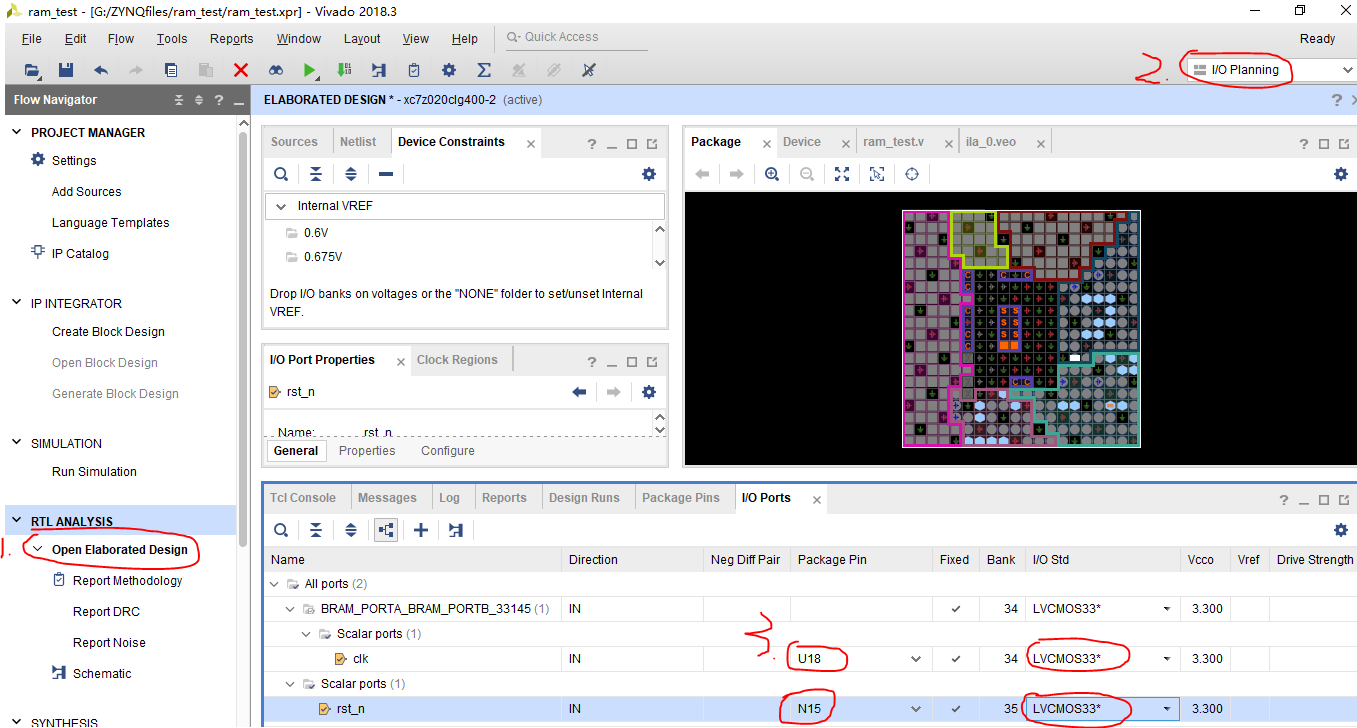Fit the Package view with Zoom Fit icon
This screenshot has height=728, width=1357.
click(842, 174)
